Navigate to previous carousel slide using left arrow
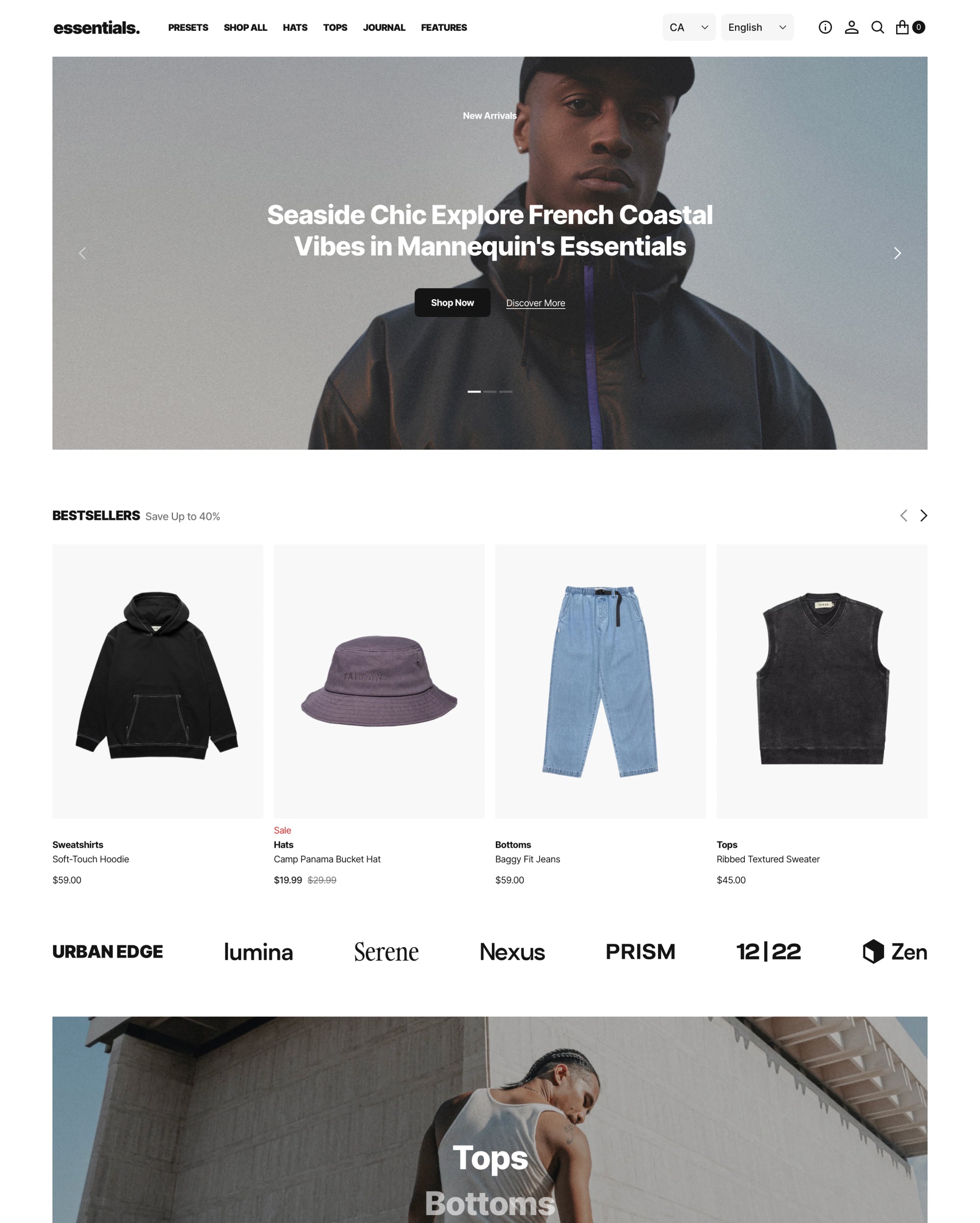This screenshot has height=1223, width=980. click(x=83, y=253)
